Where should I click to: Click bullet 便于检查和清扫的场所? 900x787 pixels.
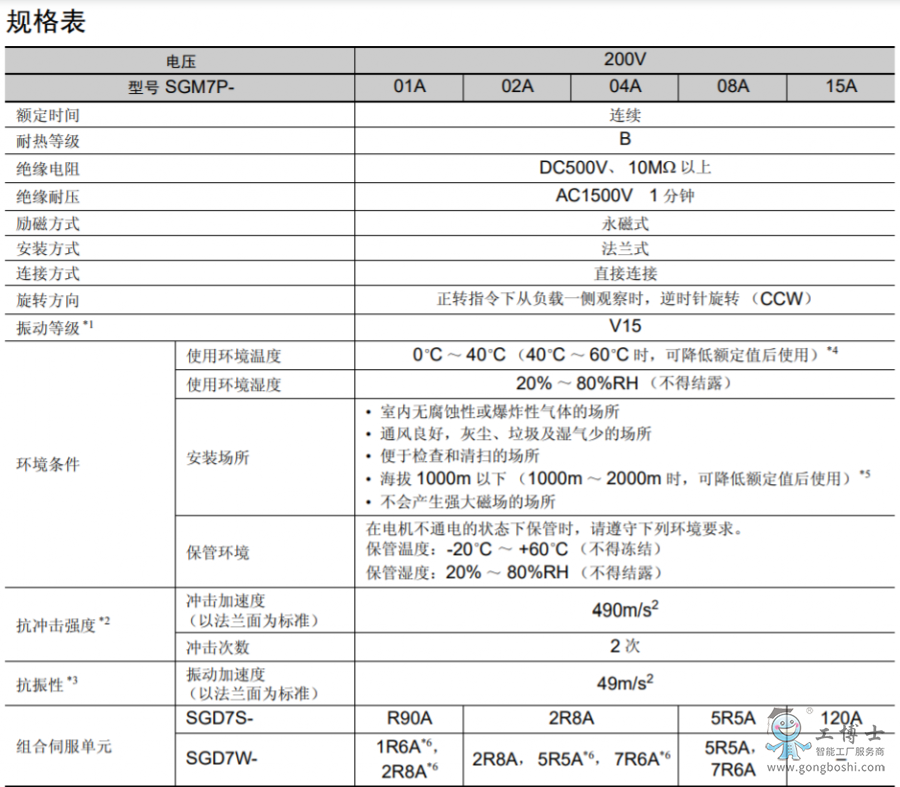[x=453, y=456]
